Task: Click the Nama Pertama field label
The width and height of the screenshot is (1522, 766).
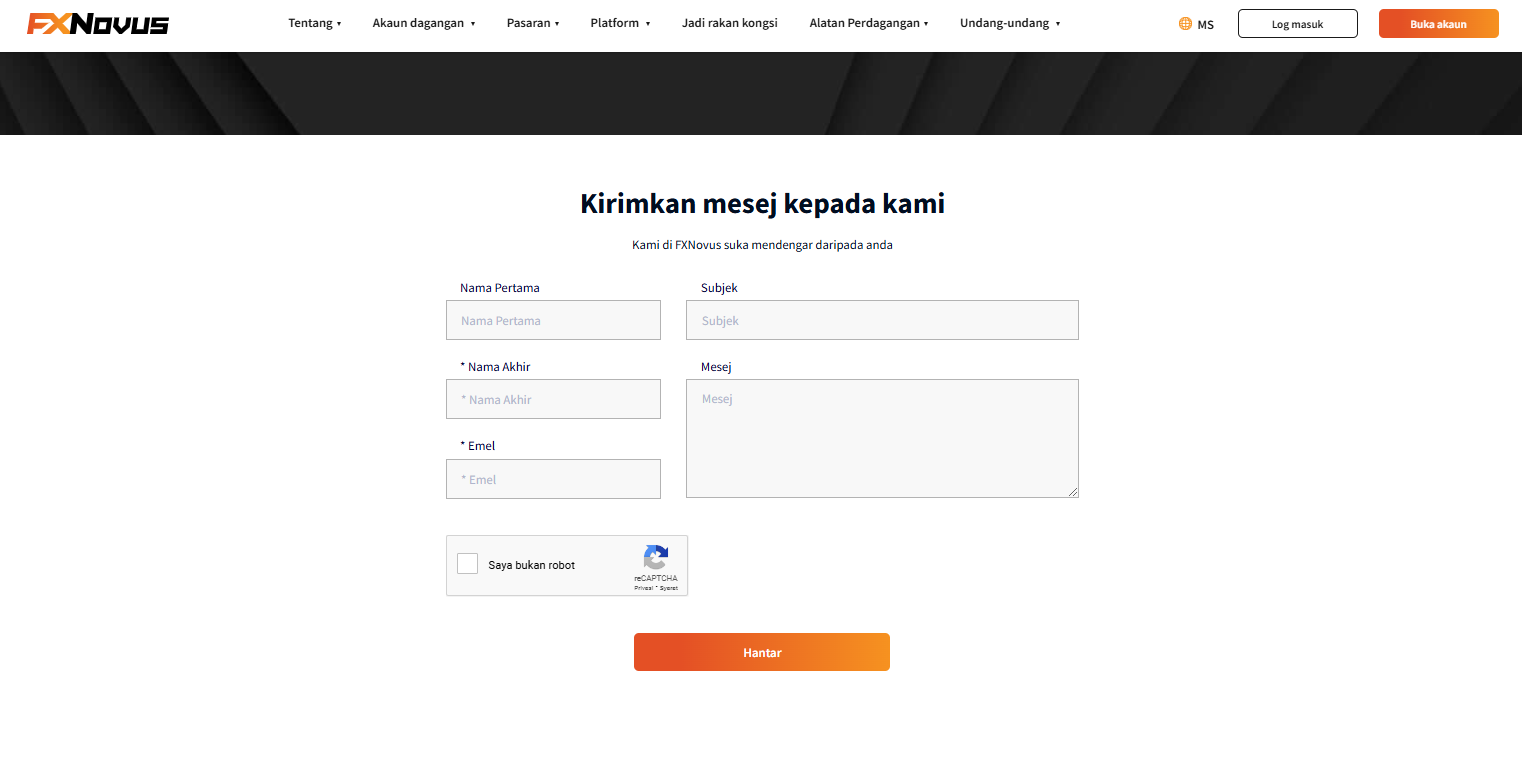Action: pyautogui.click(x=500, y=288)
